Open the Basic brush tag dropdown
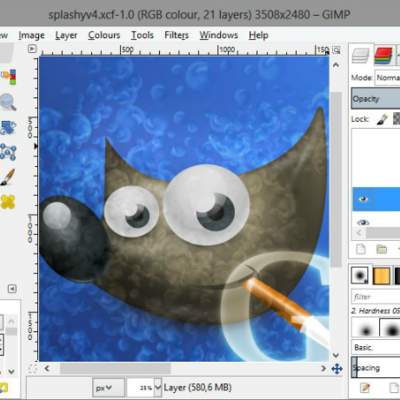 376,347
